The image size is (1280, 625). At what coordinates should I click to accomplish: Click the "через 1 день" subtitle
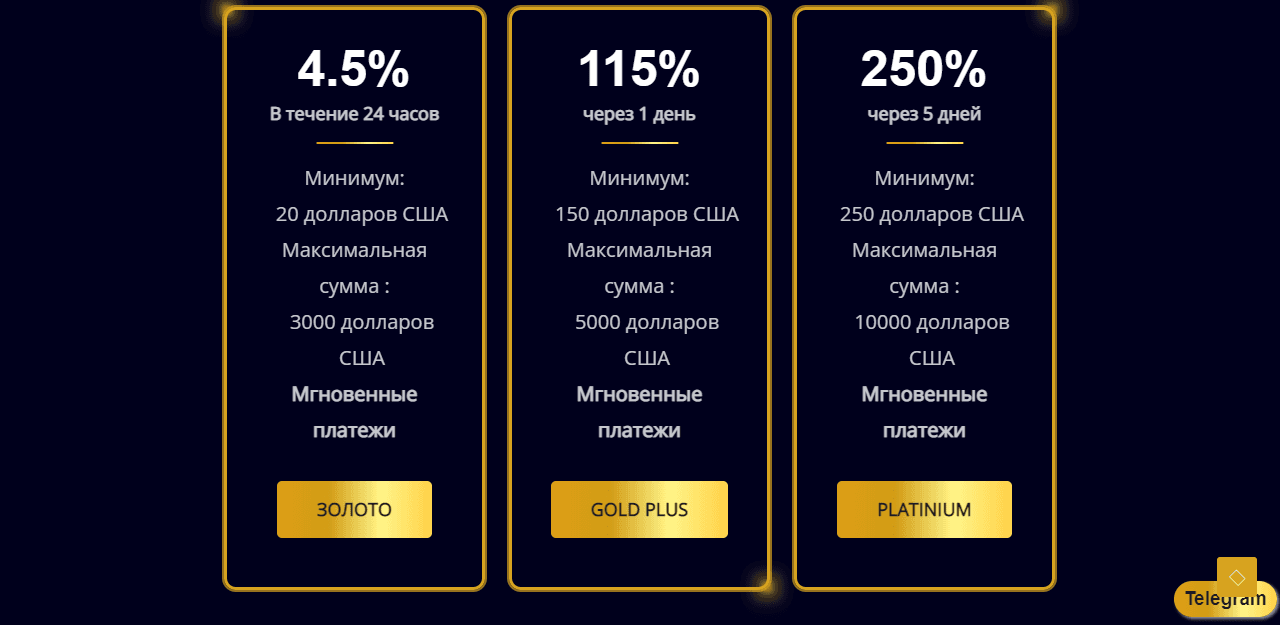[639, 114]
